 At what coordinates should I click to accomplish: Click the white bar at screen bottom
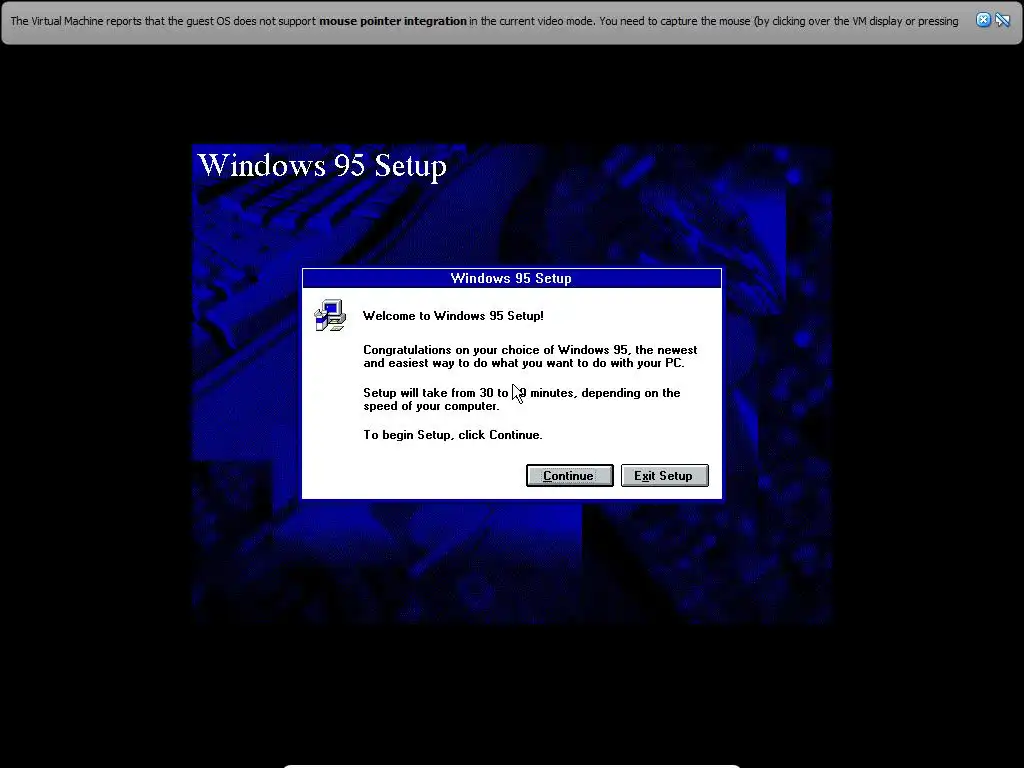tap(512, 766)
